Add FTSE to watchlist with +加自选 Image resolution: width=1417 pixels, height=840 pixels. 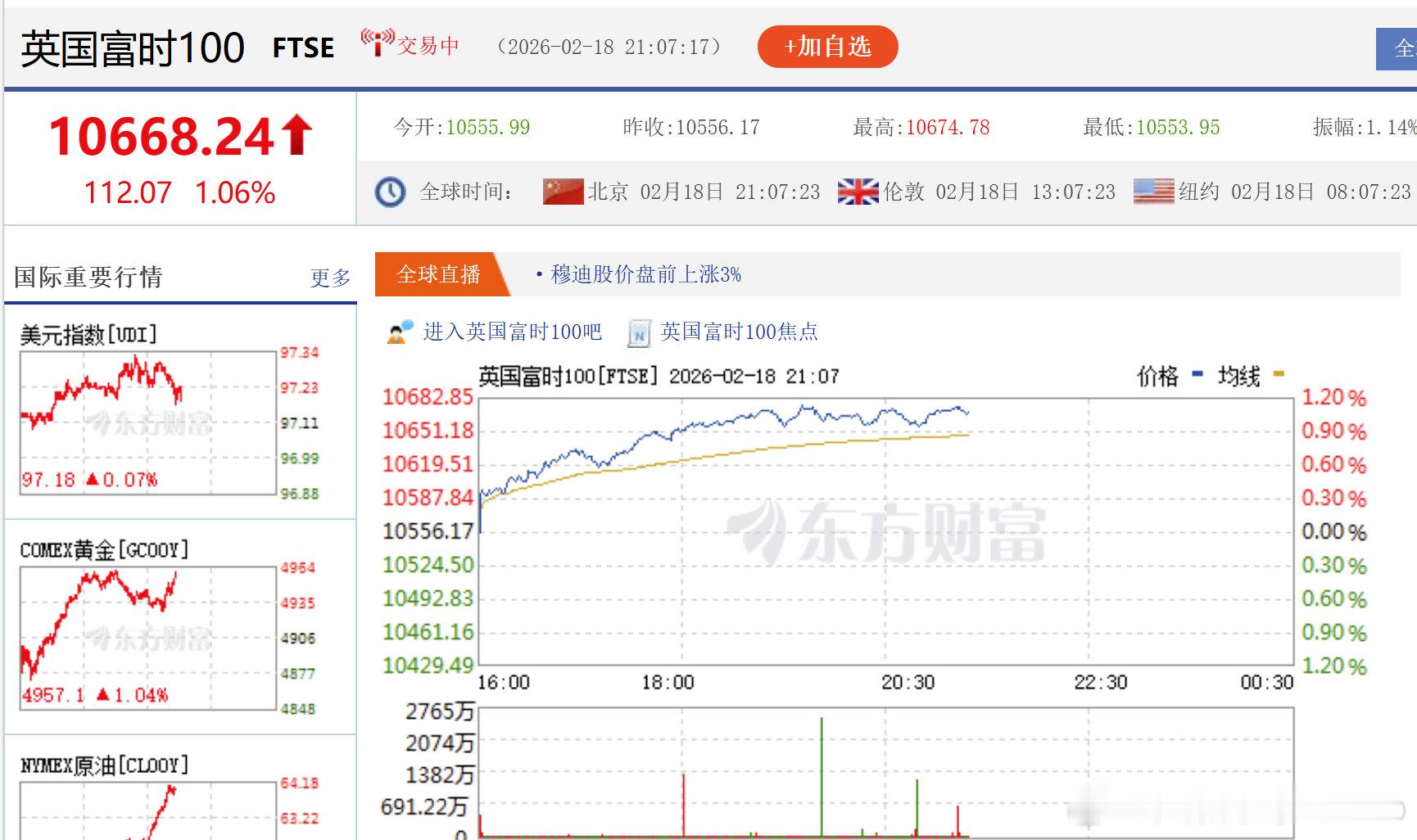(827, 47)
